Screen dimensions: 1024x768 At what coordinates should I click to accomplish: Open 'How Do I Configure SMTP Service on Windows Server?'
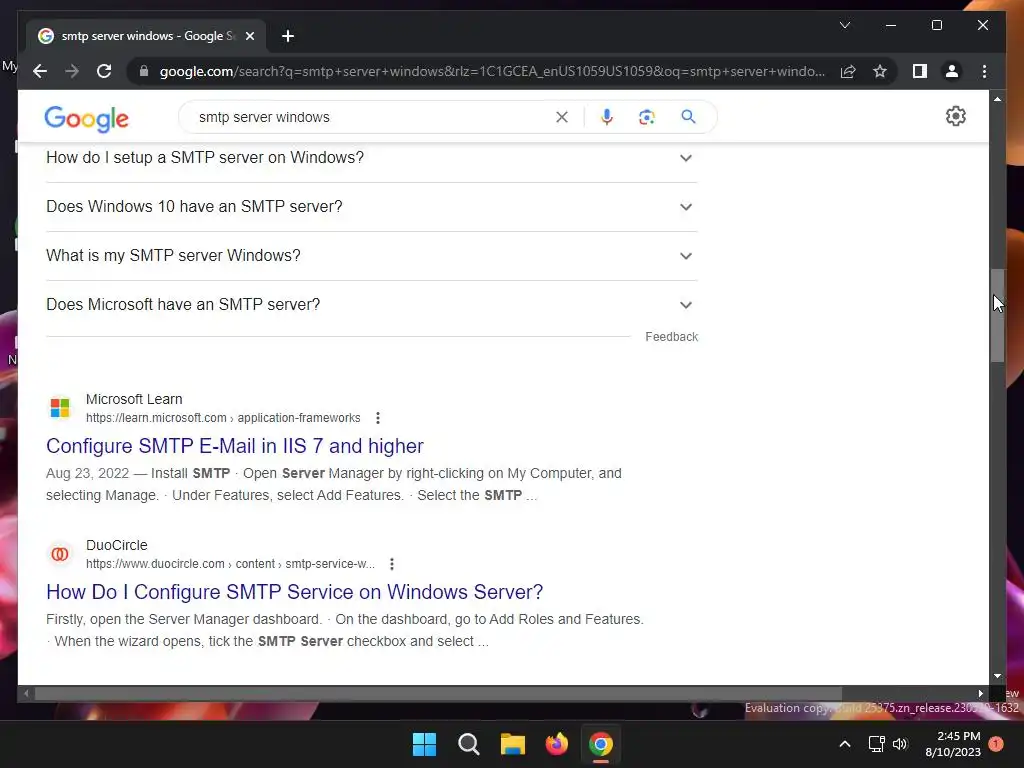click(295, 592)
